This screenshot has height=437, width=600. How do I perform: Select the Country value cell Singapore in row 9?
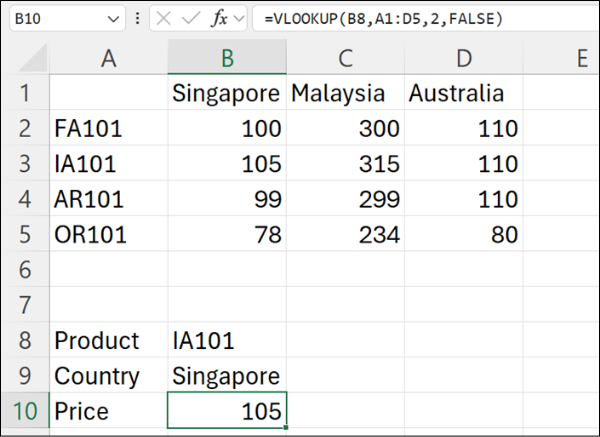(x=227, y=376)
